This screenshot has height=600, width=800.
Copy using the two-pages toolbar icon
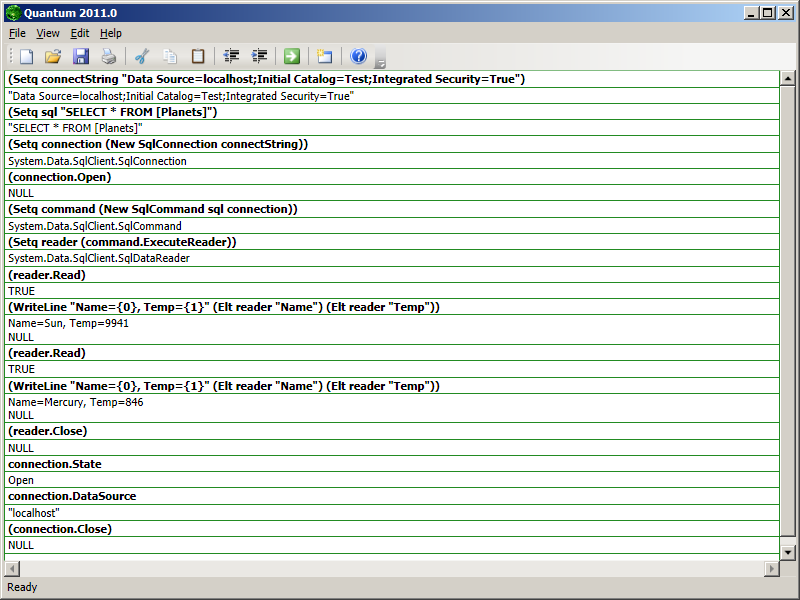170,56
